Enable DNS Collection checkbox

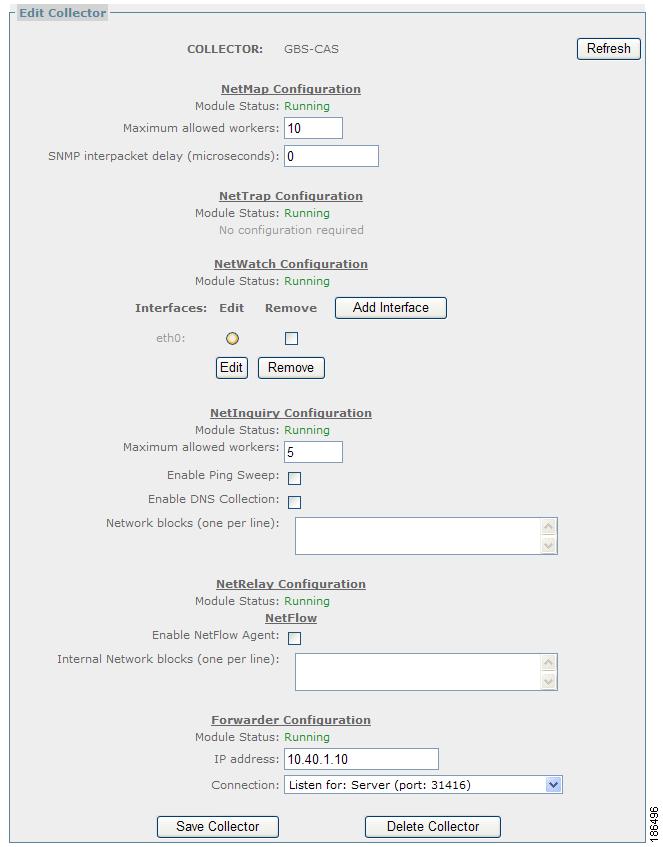(294, 502)
